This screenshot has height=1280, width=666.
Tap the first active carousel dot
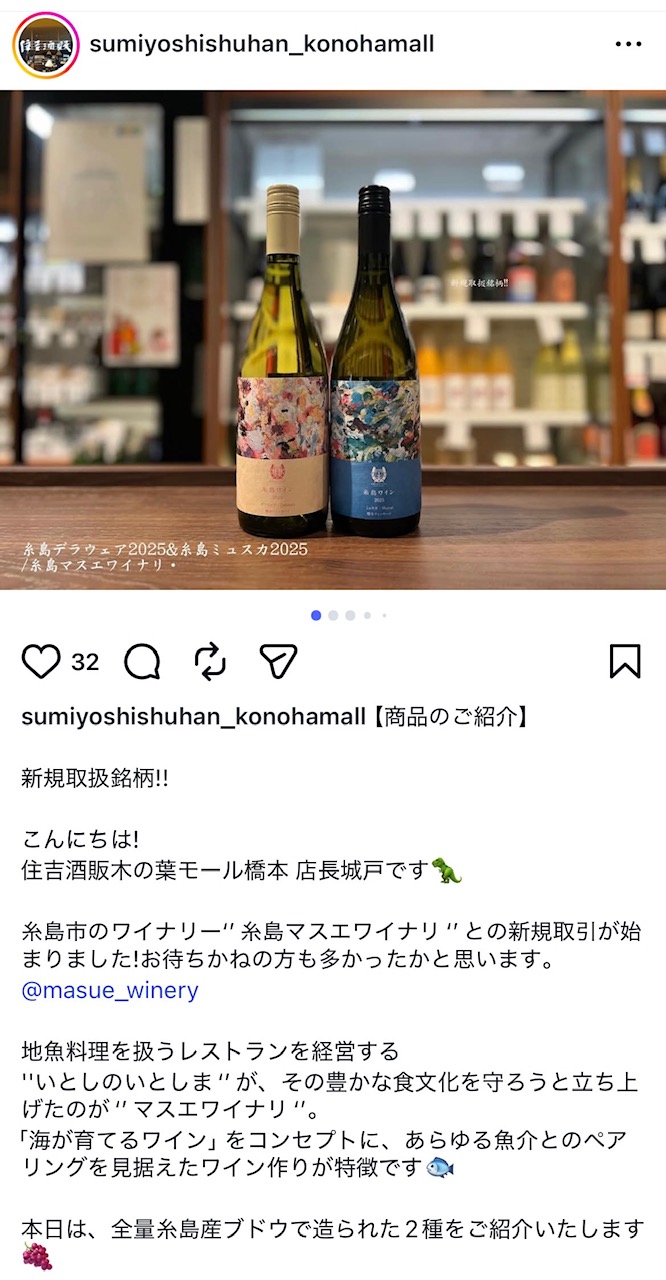pyautogui.click(x=316, y=615)
